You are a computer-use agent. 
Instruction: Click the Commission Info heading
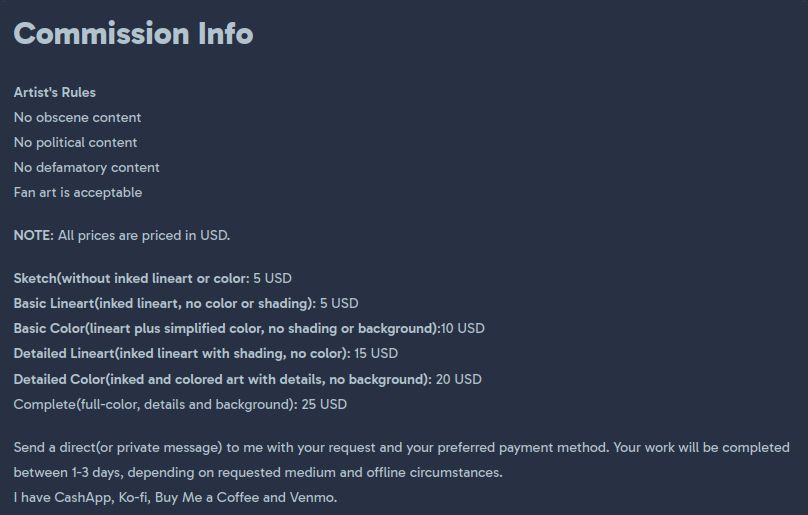133,33
